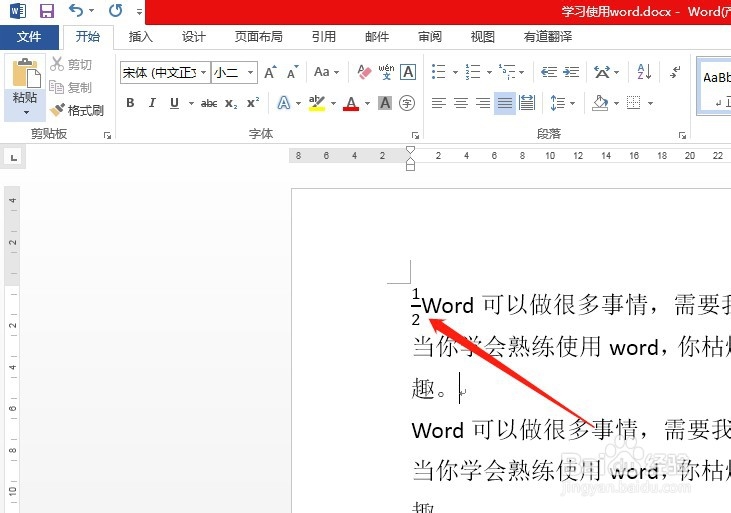Clear all formatting with eraser icon
Viewport: 731px width, 513px height.
[x=364, y=72]
